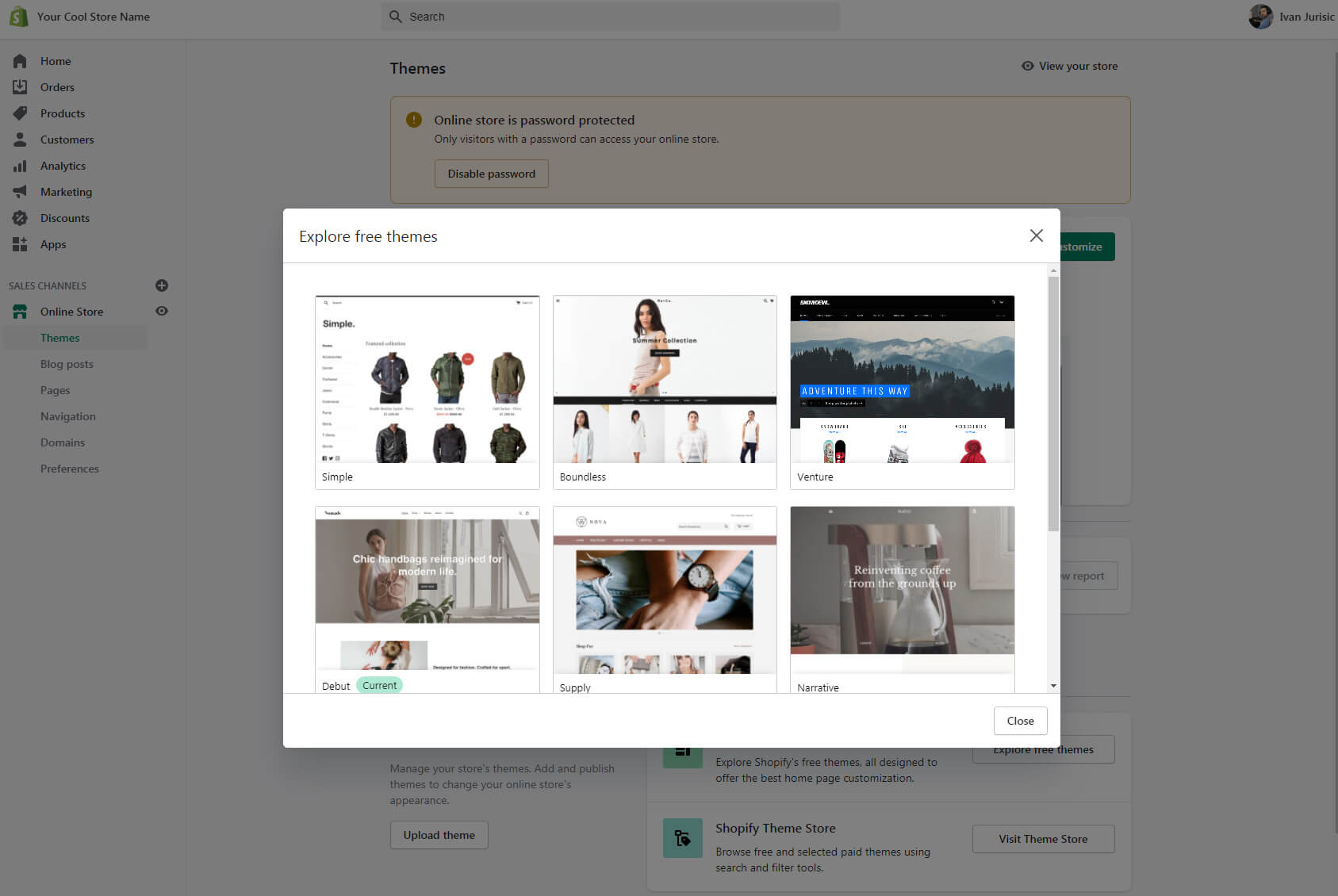Image resolution: width=1338 pixels, height=896 pixels.
Task: Open the Discounts page
Action: (64, 218)
